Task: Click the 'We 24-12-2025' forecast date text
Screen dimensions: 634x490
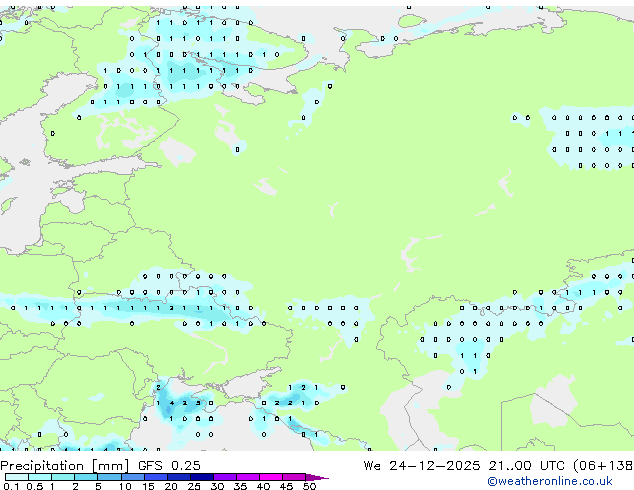Action: [x=422, y=466]
